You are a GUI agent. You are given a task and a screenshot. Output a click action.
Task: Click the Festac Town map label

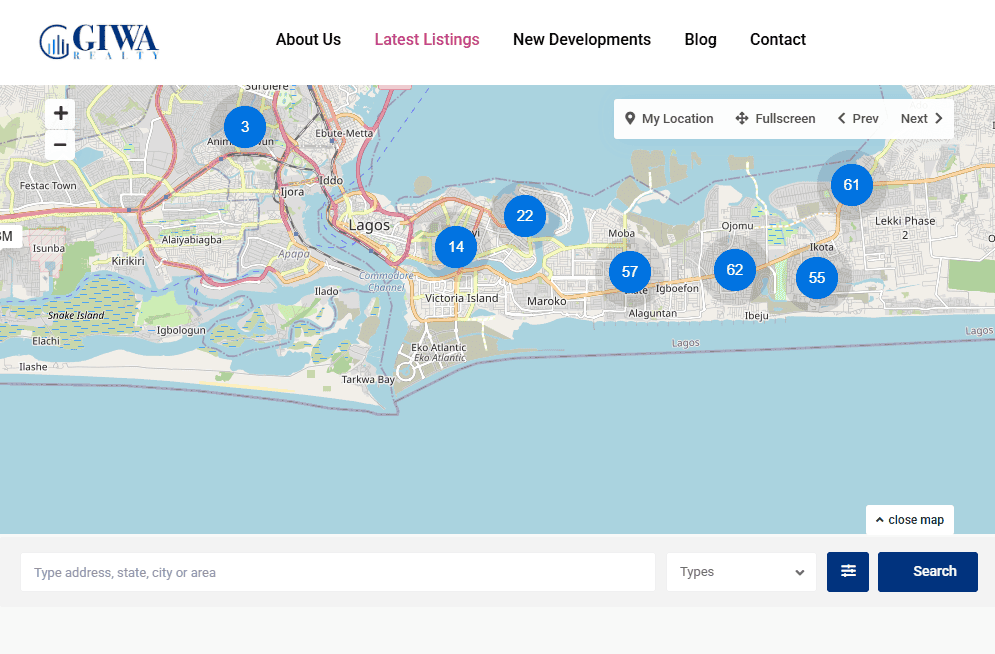[48, 186]
